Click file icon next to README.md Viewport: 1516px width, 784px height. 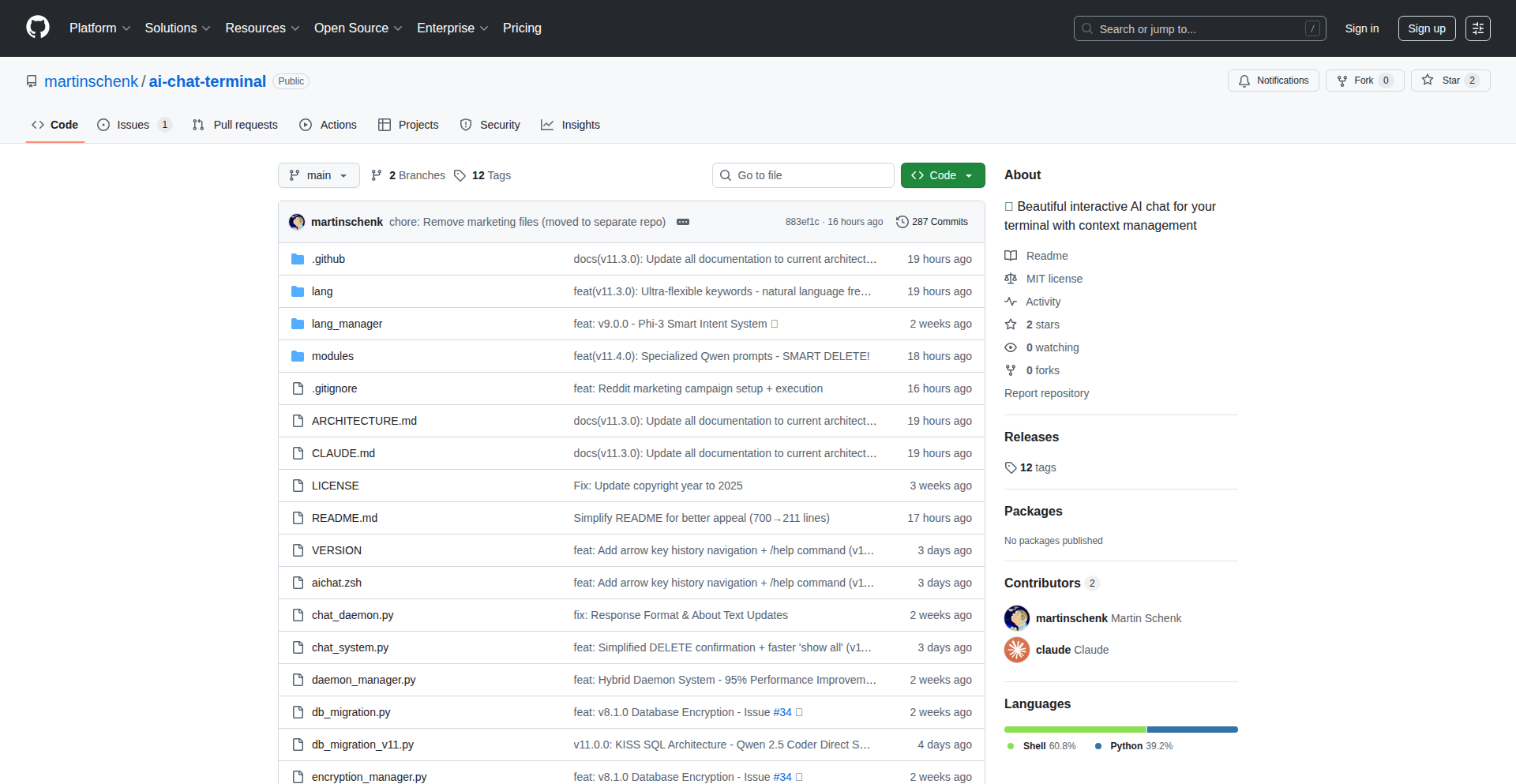pyautogui.click(x=298, y=518)
